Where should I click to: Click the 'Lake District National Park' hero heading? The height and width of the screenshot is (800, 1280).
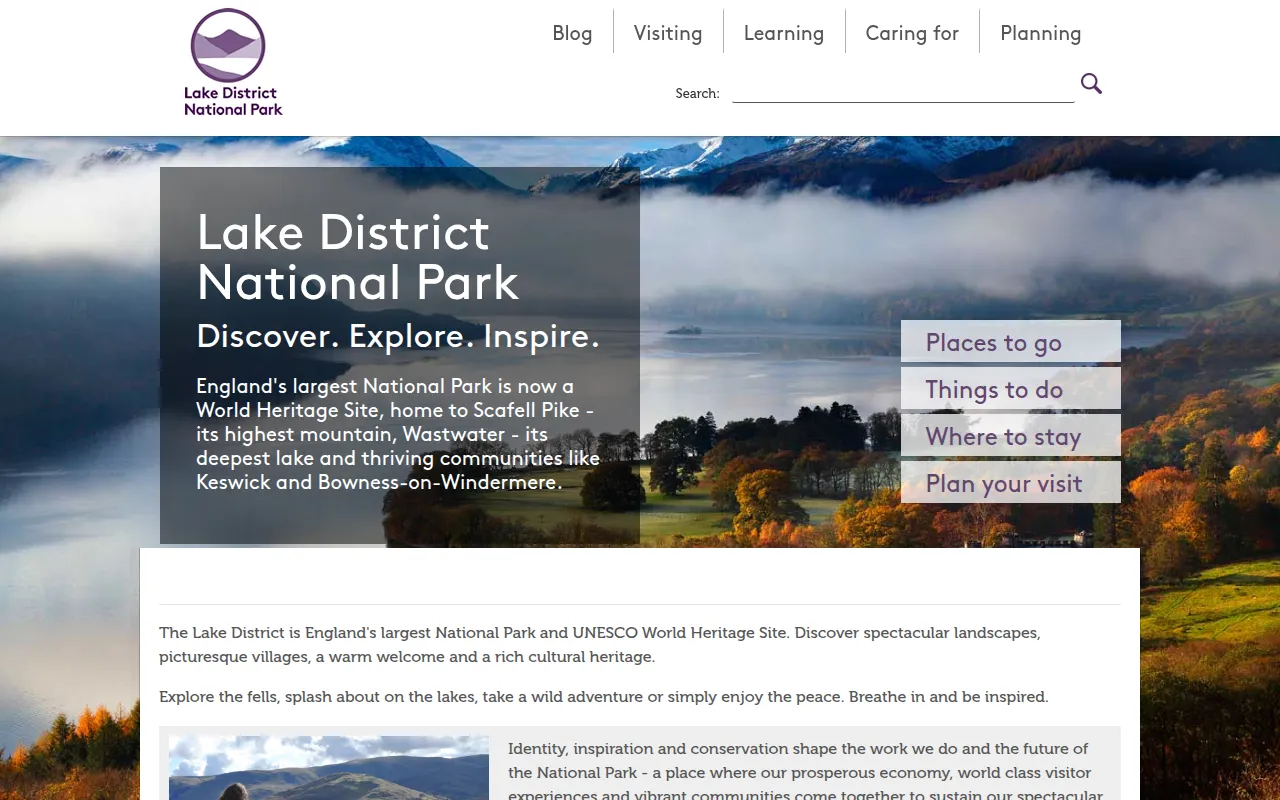click(358, 257)
